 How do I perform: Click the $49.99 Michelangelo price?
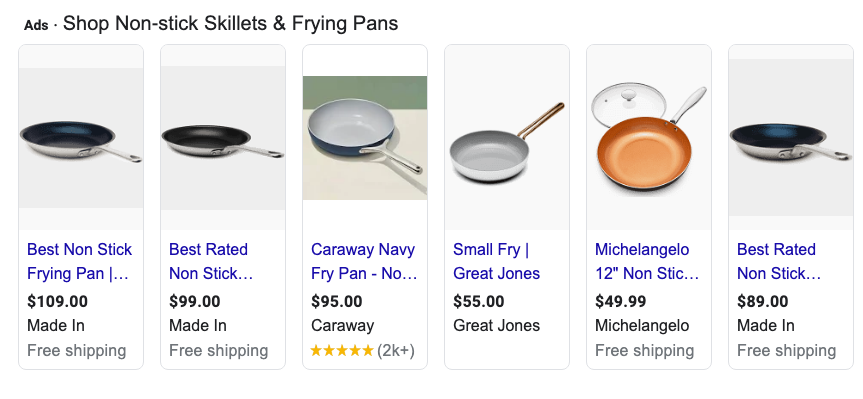(x=621, y=302)
